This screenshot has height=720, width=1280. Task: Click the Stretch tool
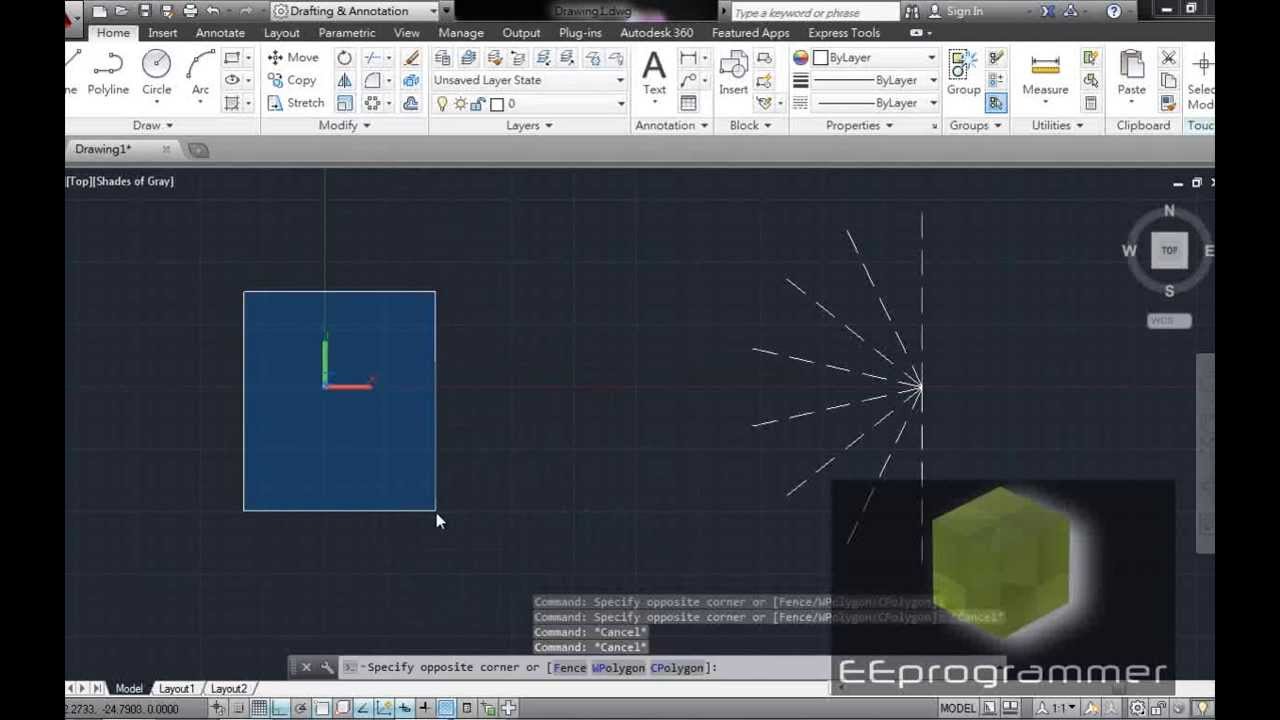295,103
